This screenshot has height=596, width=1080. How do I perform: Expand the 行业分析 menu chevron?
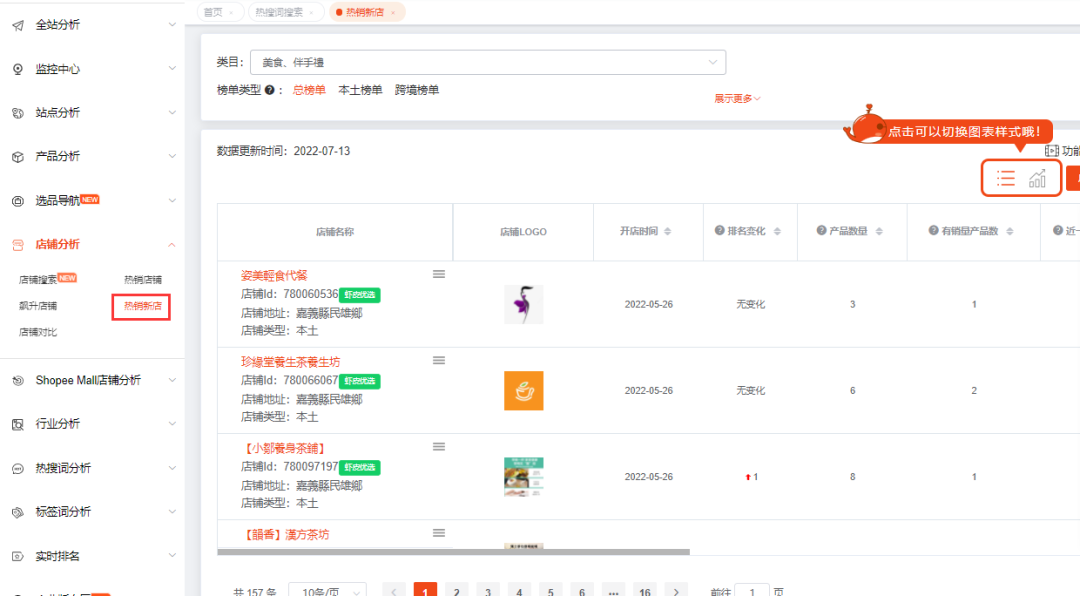[x=172, y=424]
